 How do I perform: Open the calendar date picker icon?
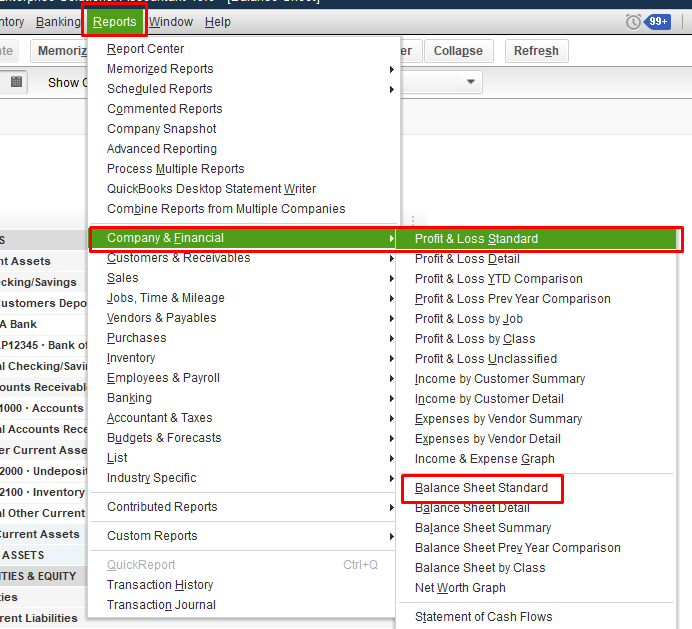[x=16, y=82]
